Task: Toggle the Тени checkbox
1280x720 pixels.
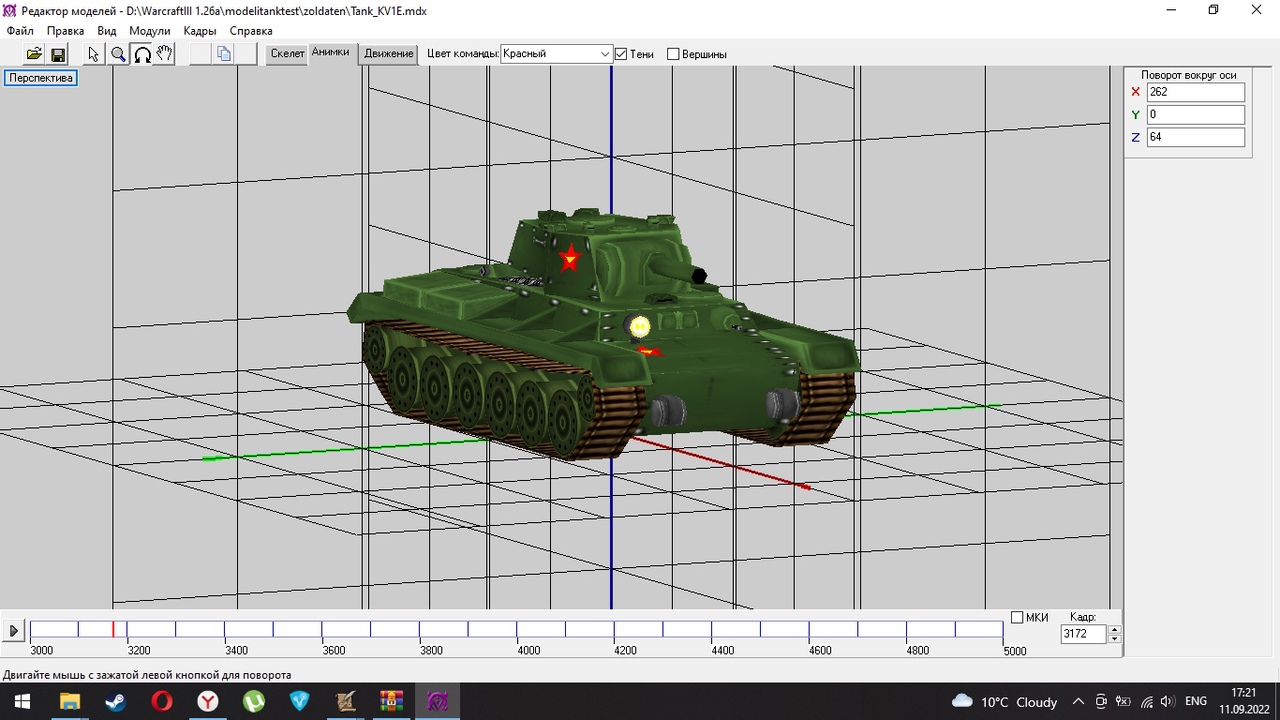Action: pyautogui.click(x=621, y=54)
